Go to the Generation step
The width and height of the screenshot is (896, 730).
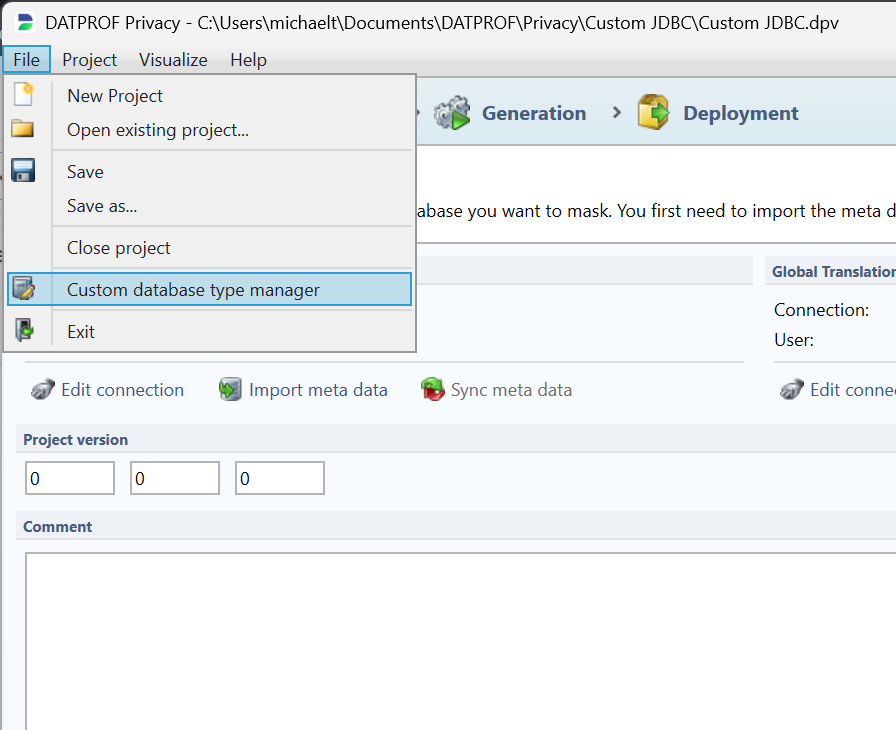[534, 113]
